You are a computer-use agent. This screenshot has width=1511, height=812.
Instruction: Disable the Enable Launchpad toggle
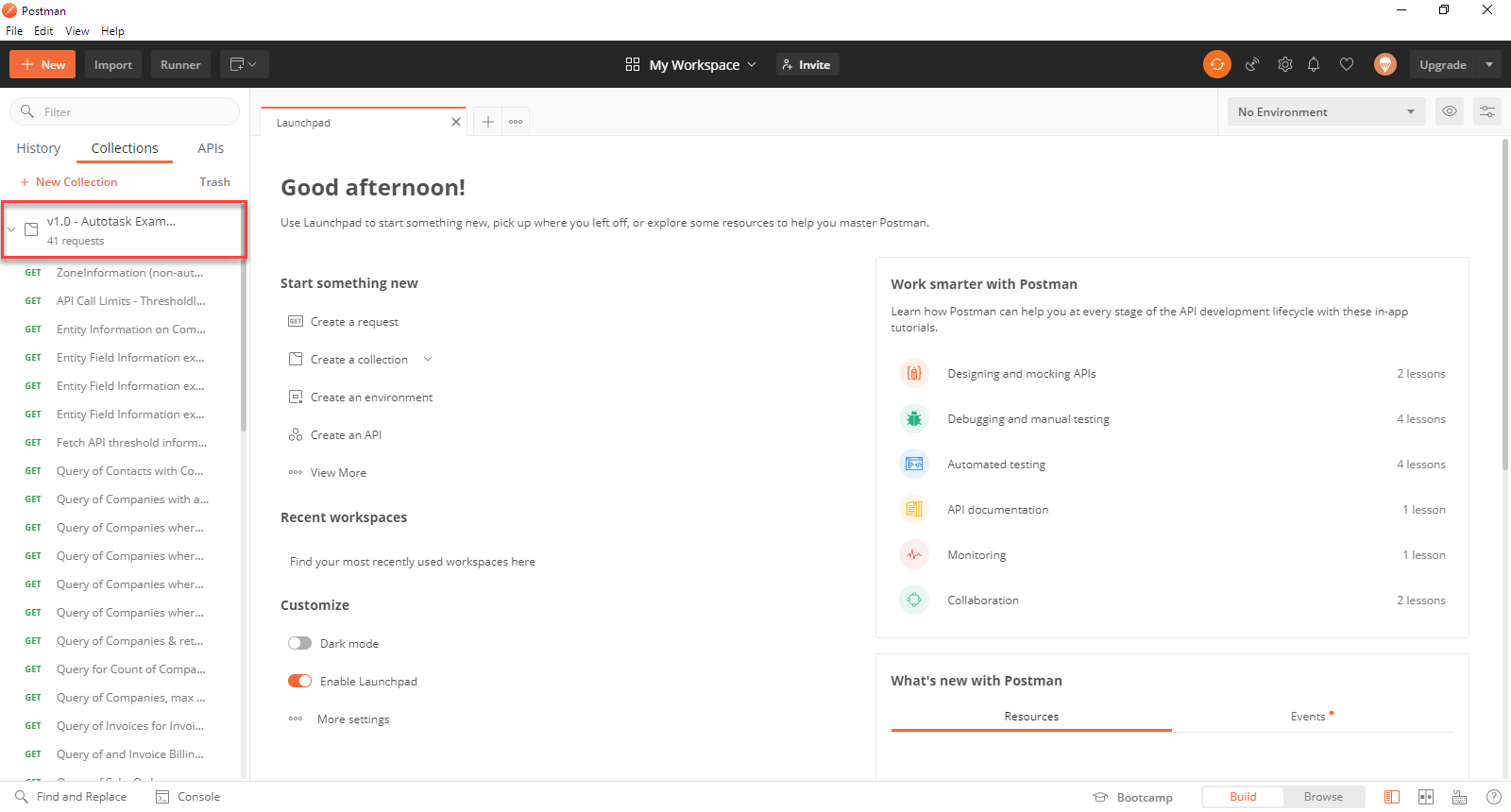coord(299,681)
